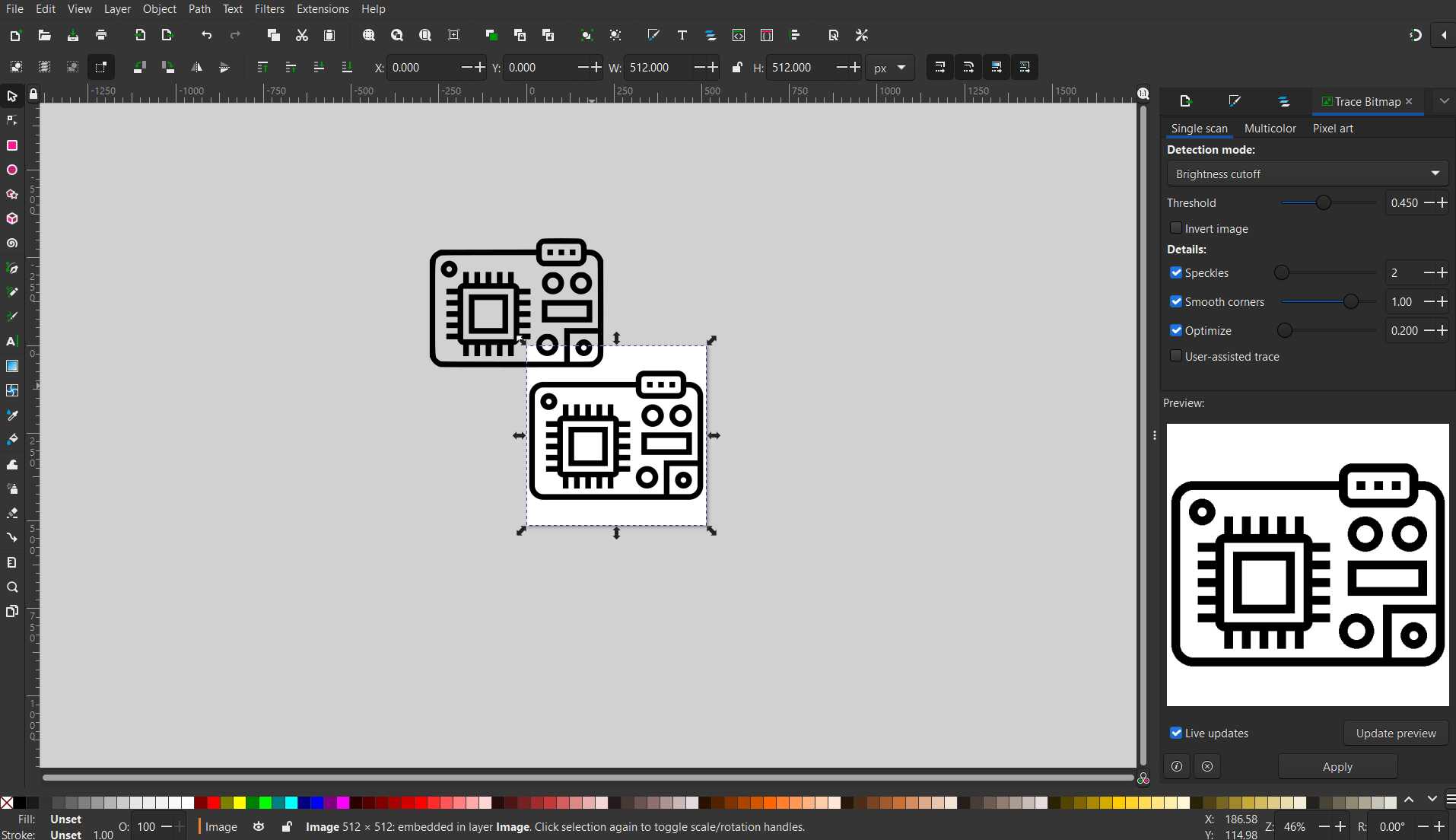Image resolution: width=1456 pixels, height=840 pixels.
Task: Click the Group objects icon
Action: pos(587,35)
